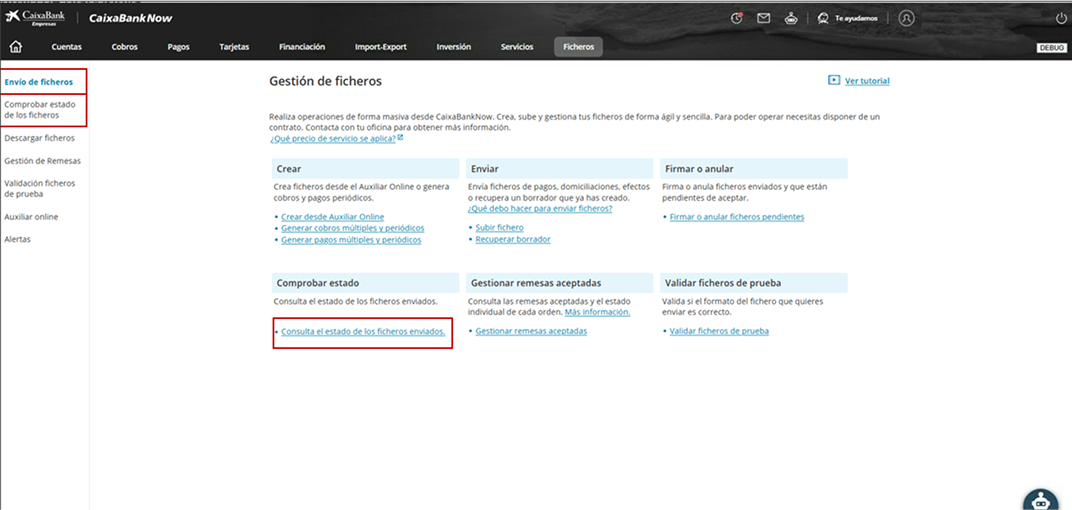Select Descargar ficheros in the sidebar

click(39, 138)
